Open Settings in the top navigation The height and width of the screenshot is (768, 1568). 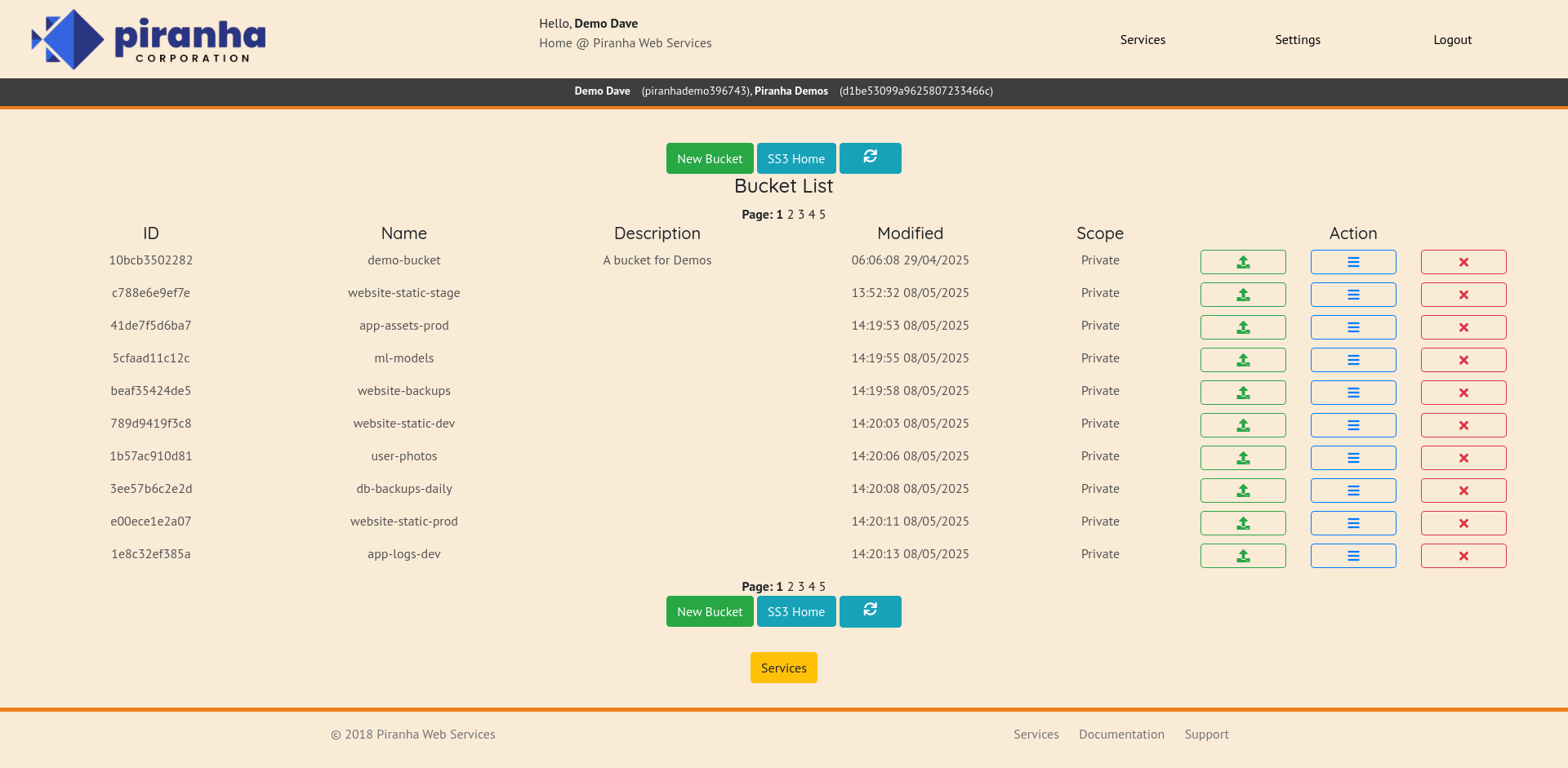coord(1297,40)
